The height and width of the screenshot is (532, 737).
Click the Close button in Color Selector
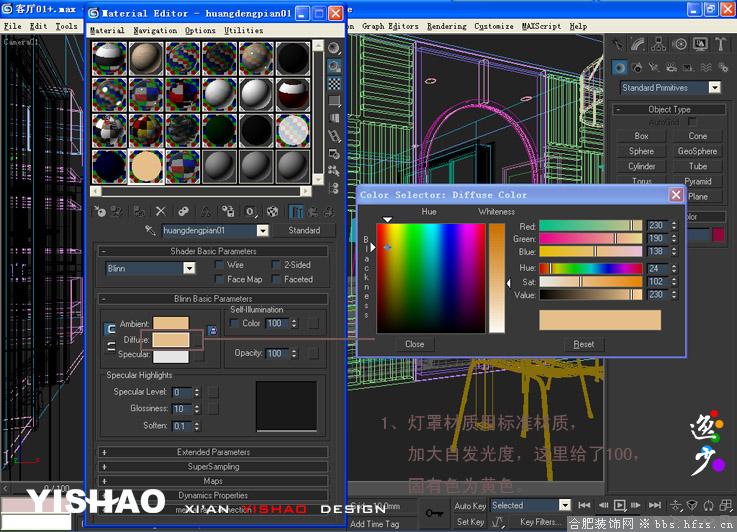415,344
